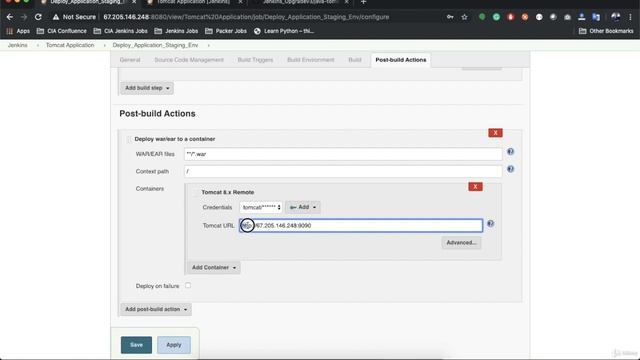Open the Other Bookmarks folder
Viewport: 640px width, 360px height.
[606, 31]
